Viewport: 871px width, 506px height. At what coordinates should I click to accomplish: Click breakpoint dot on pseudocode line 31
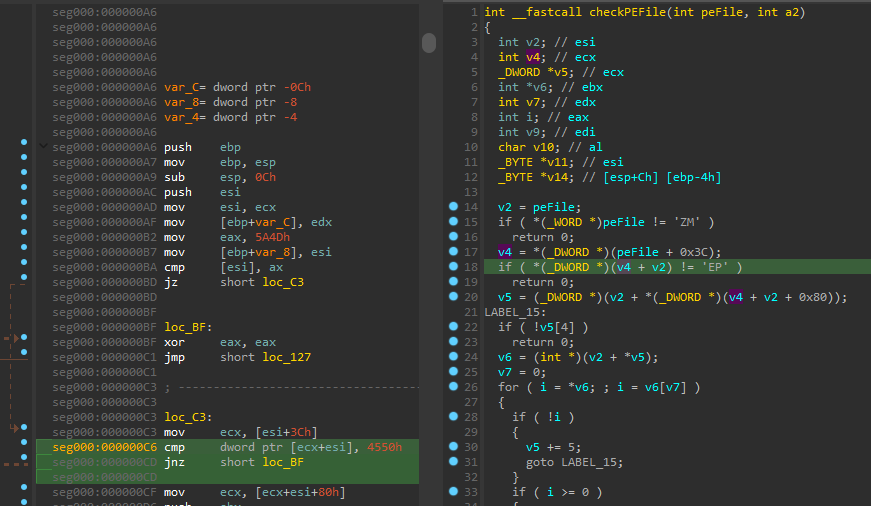tap(453, 462)
